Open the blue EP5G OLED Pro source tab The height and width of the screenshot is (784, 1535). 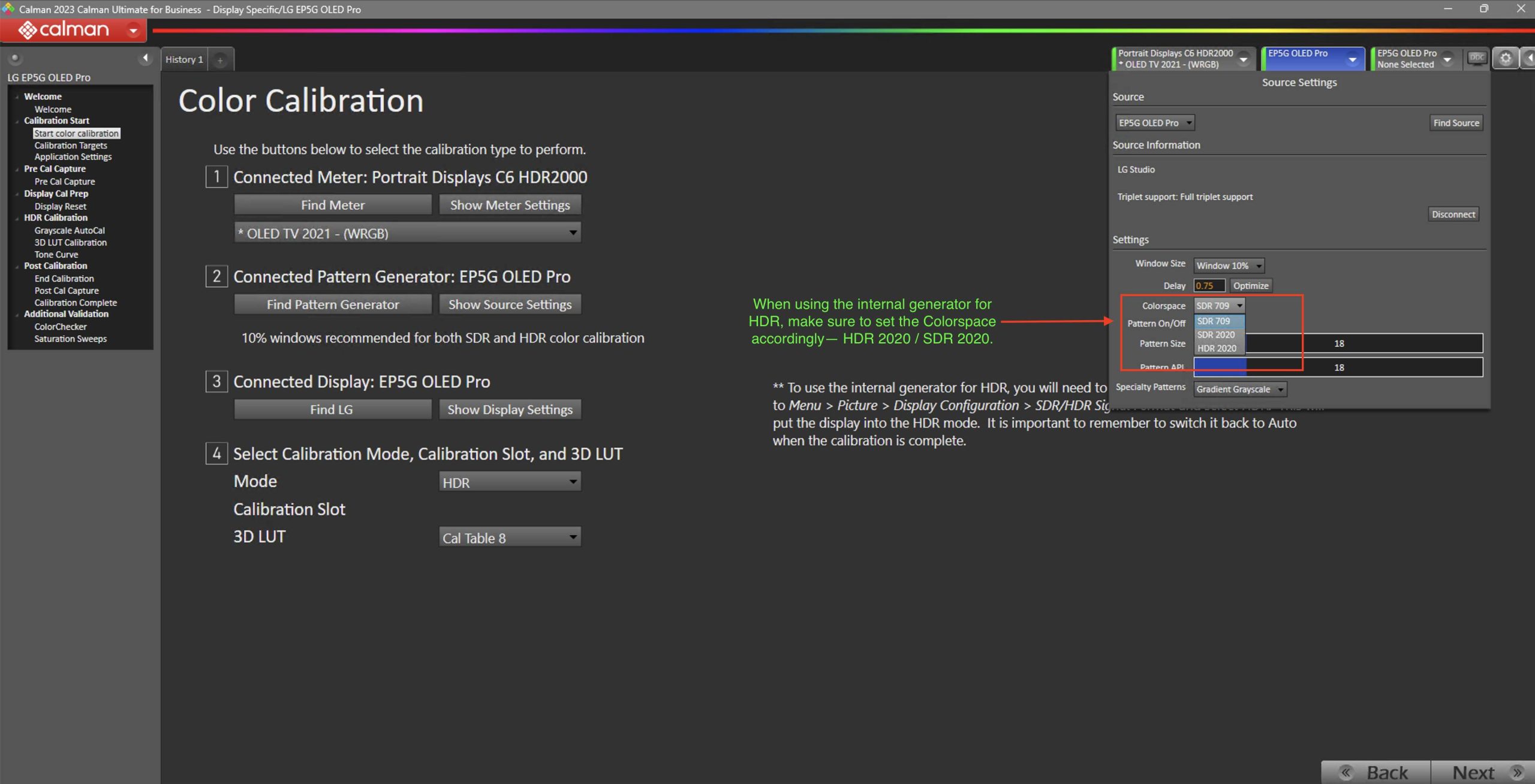click(x=1313, y=59)
